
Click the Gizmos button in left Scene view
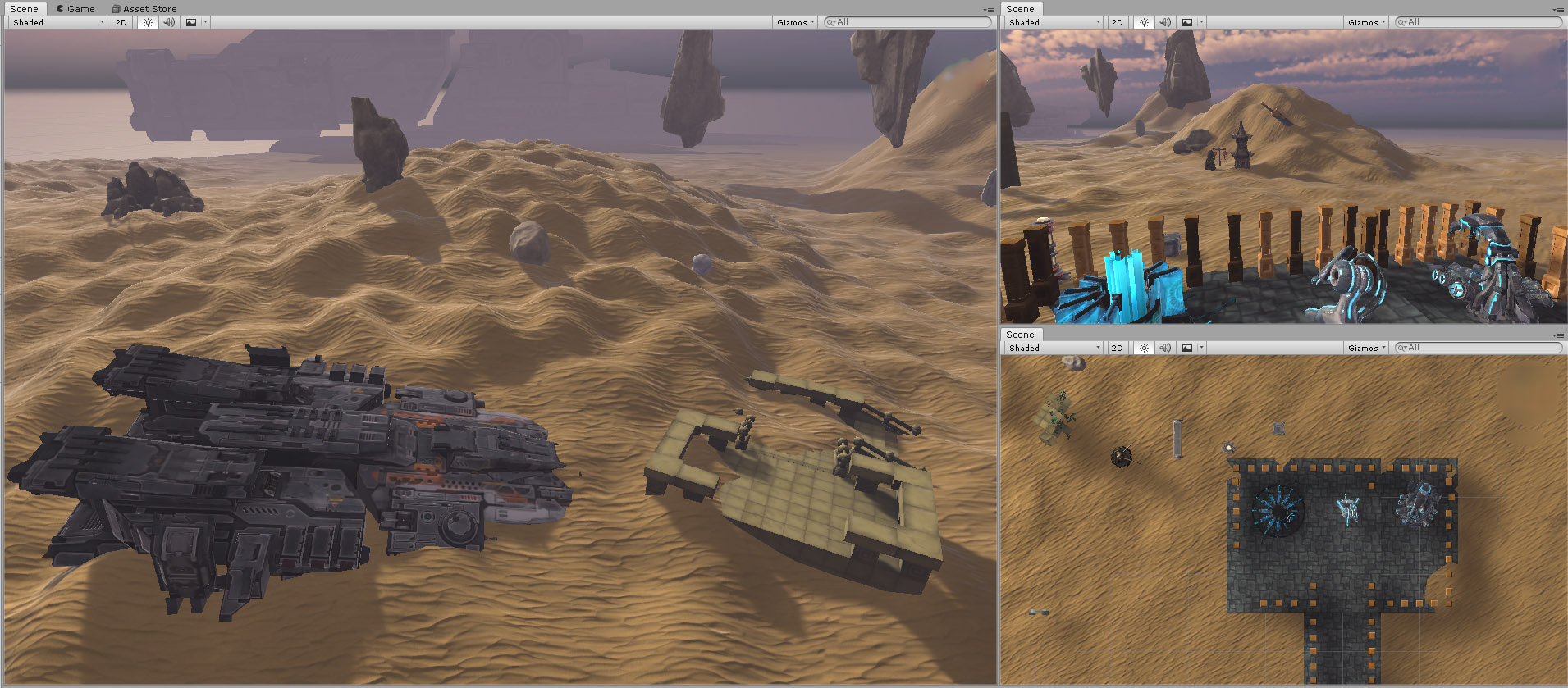click(795, 22)
